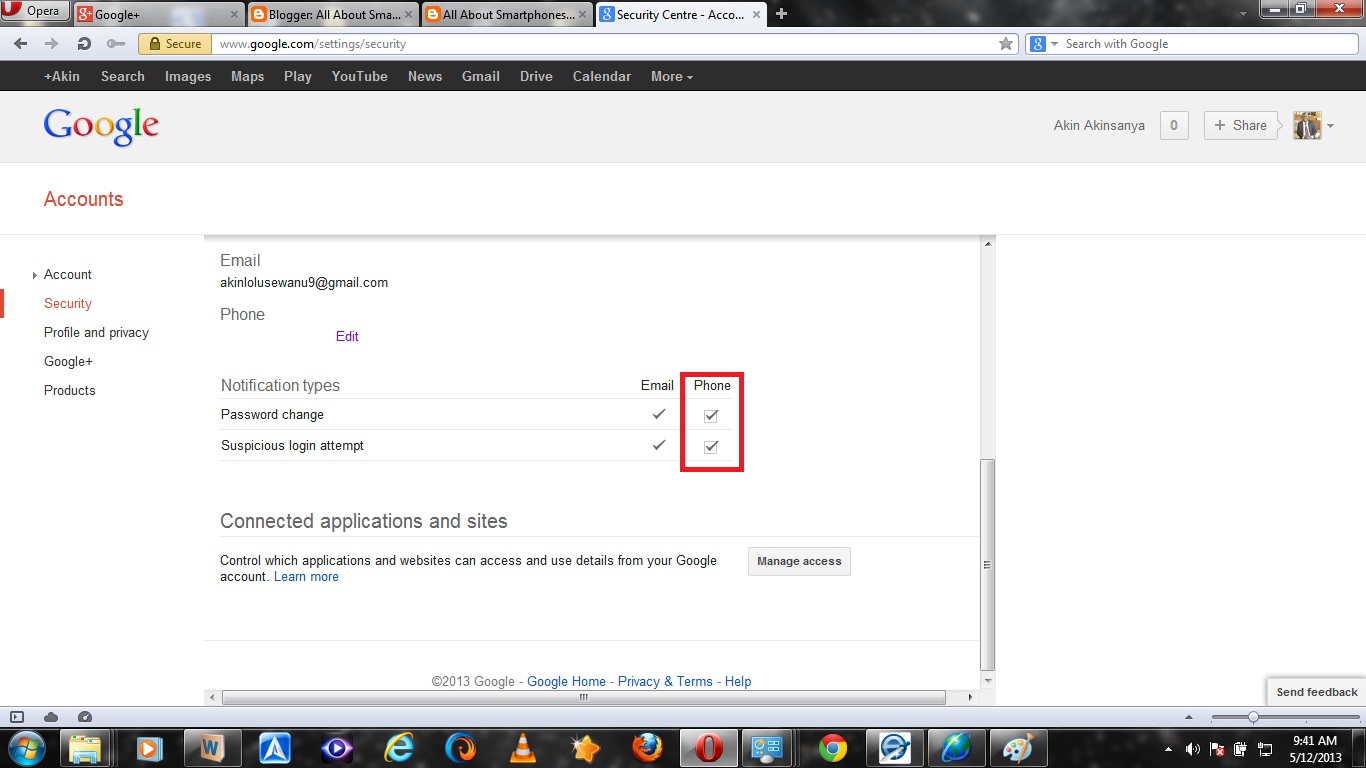Image resolution: width=1366 pixels, height=768 pixels.
Task: Open the Opera main menu button
Action: point(35,11)
